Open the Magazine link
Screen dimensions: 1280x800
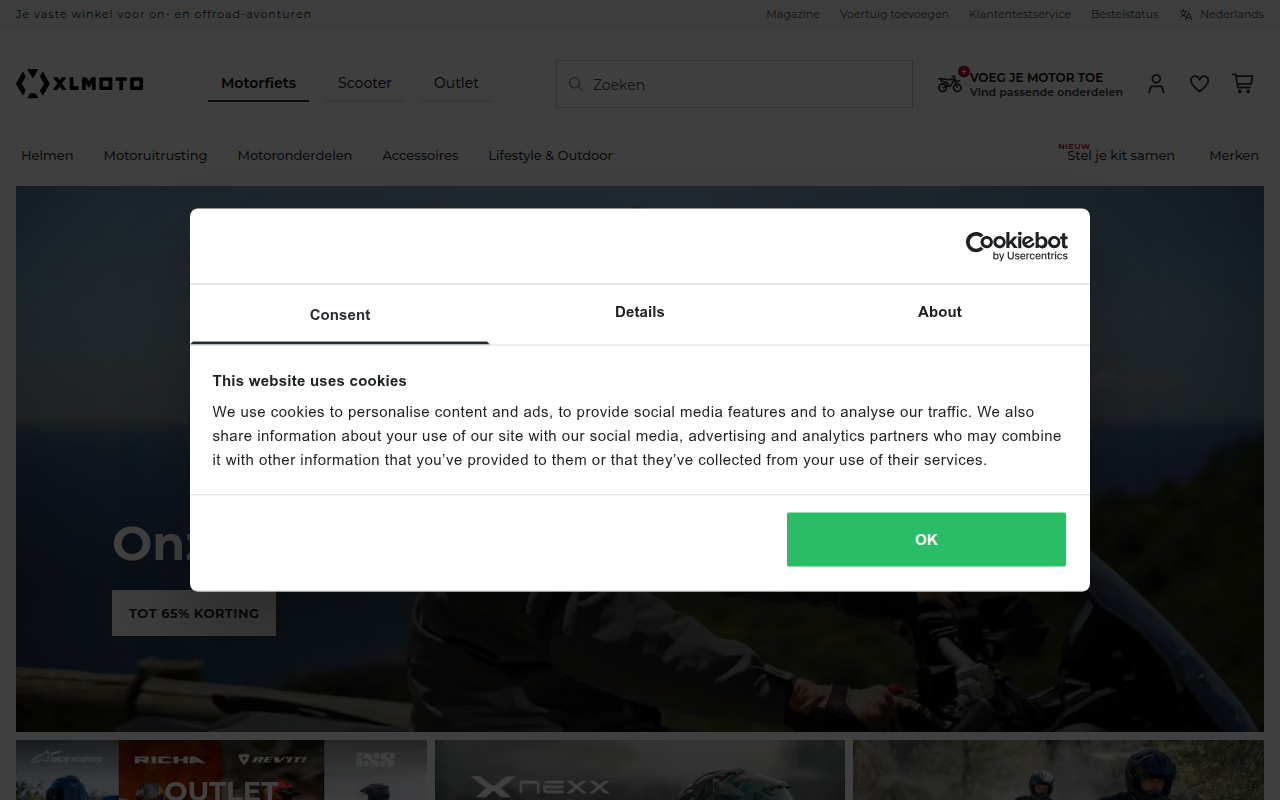[x=793, y=14]
